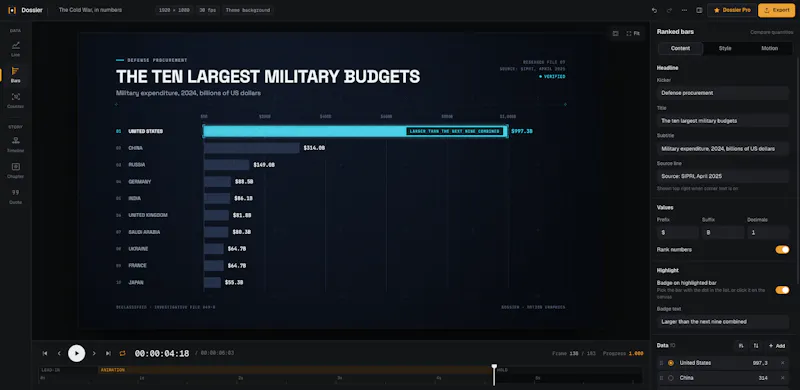
Task: Click the Dossier logo icon
Action: coord(12,10)
